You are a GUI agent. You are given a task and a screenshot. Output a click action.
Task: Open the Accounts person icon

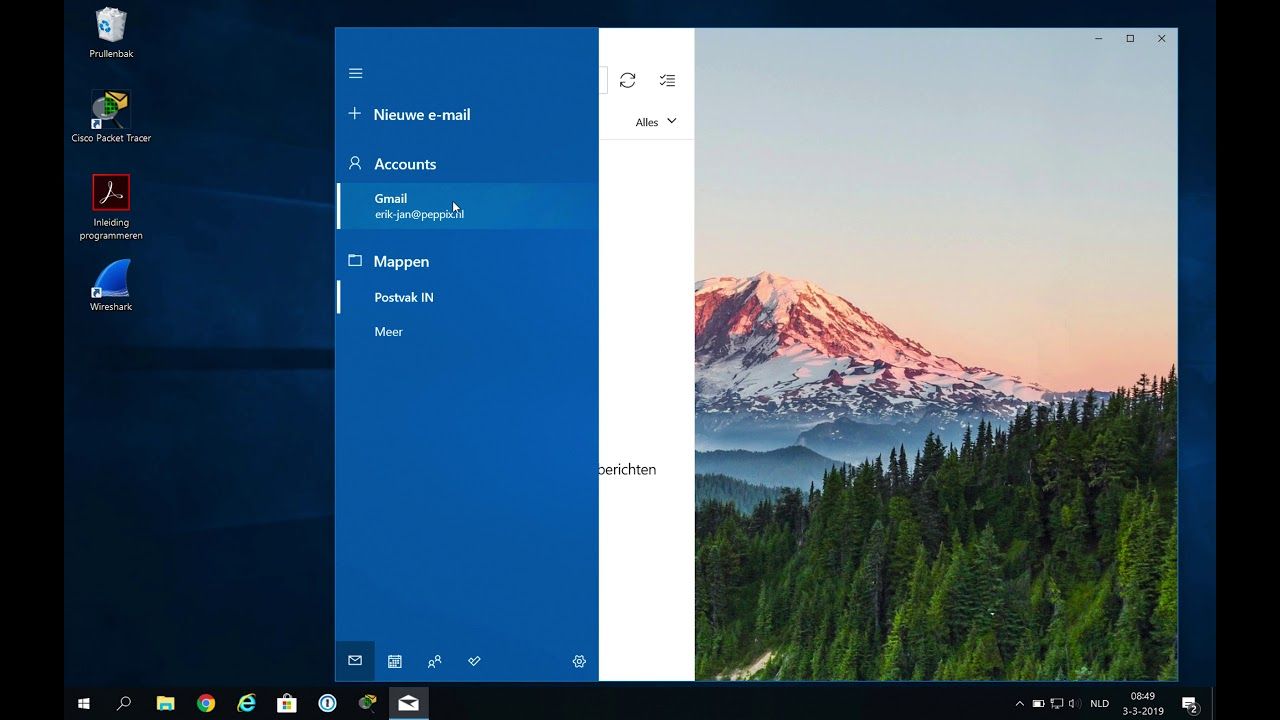[x=355, y=163]
